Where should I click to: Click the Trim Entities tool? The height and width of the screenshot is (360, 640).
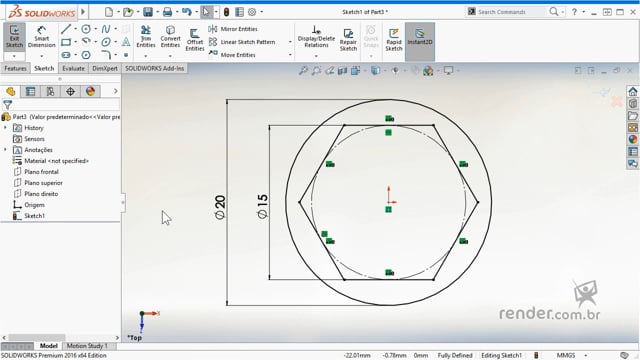tap(146, 37)
